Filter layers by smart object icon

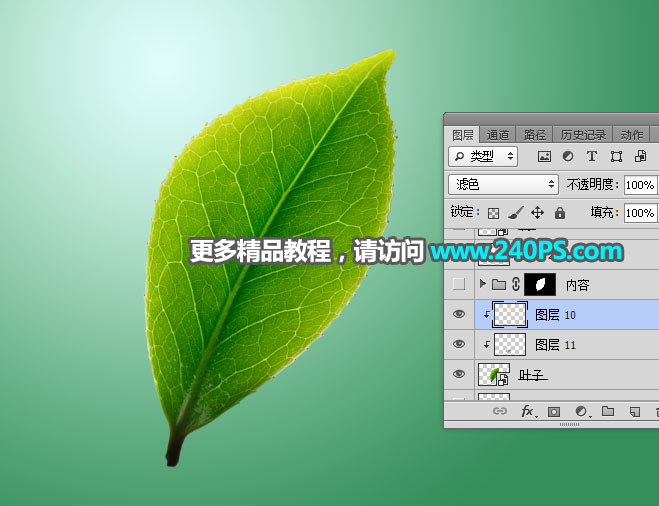[x=641, y=156]
